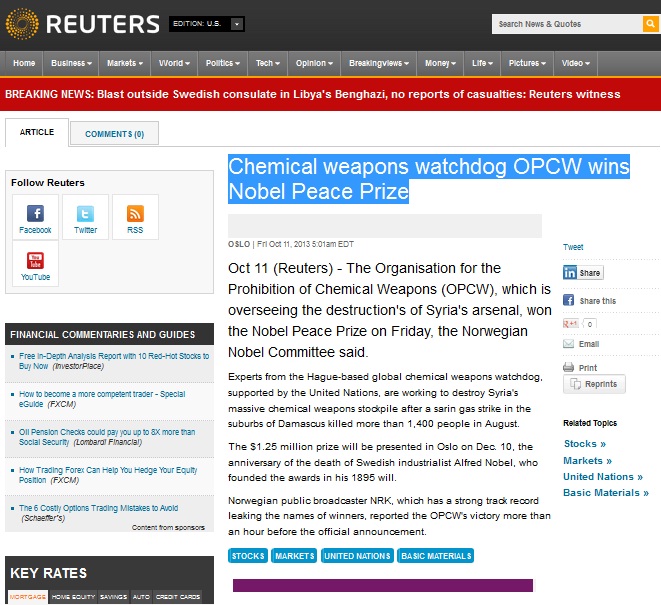Share article via LinkedIn Share button
The height and width of the screenshot is (605, 661).
point(583,272)
